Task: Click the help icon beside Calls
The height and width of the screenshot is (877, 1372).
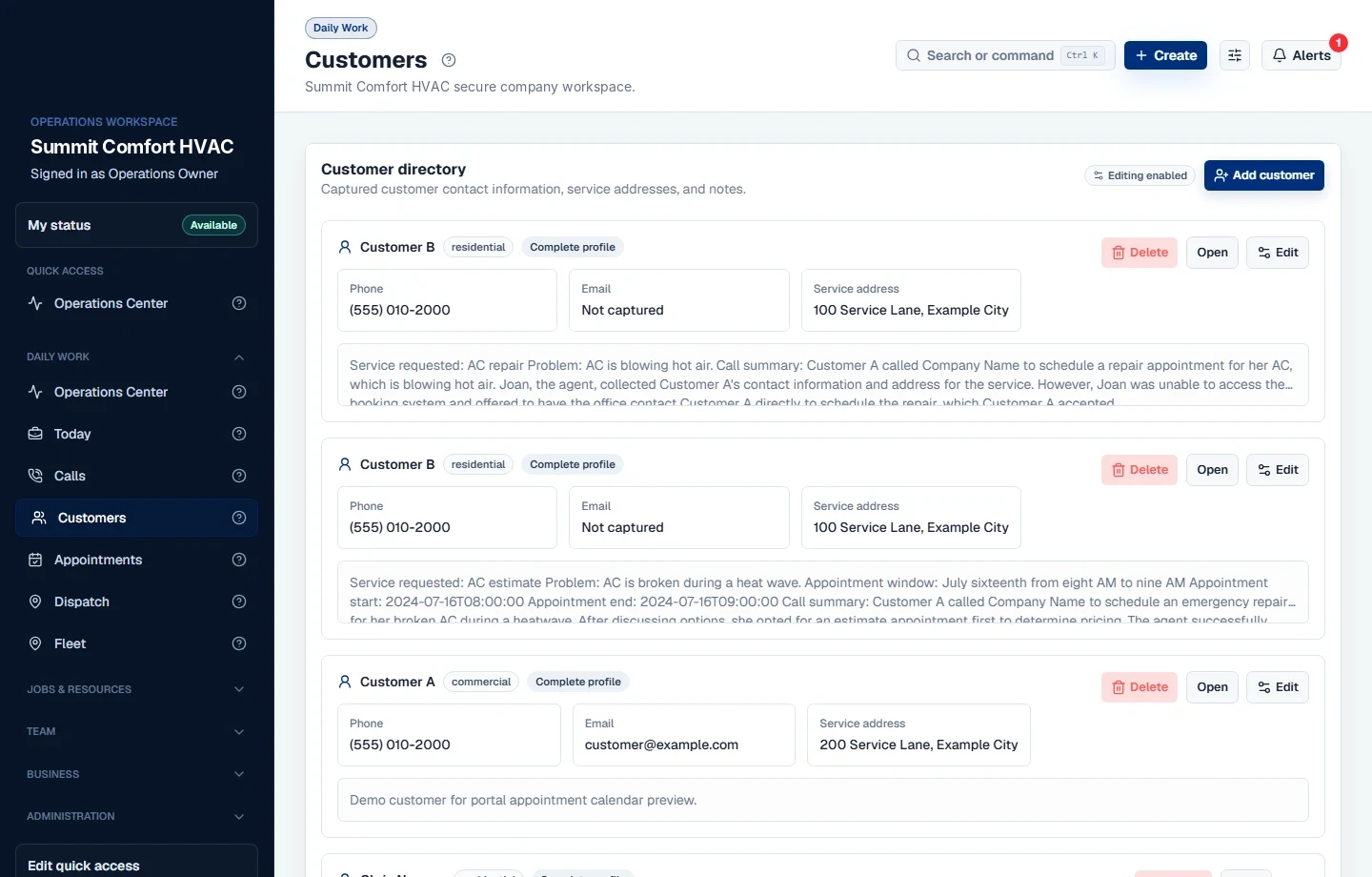Action: [x=239, y=476]
